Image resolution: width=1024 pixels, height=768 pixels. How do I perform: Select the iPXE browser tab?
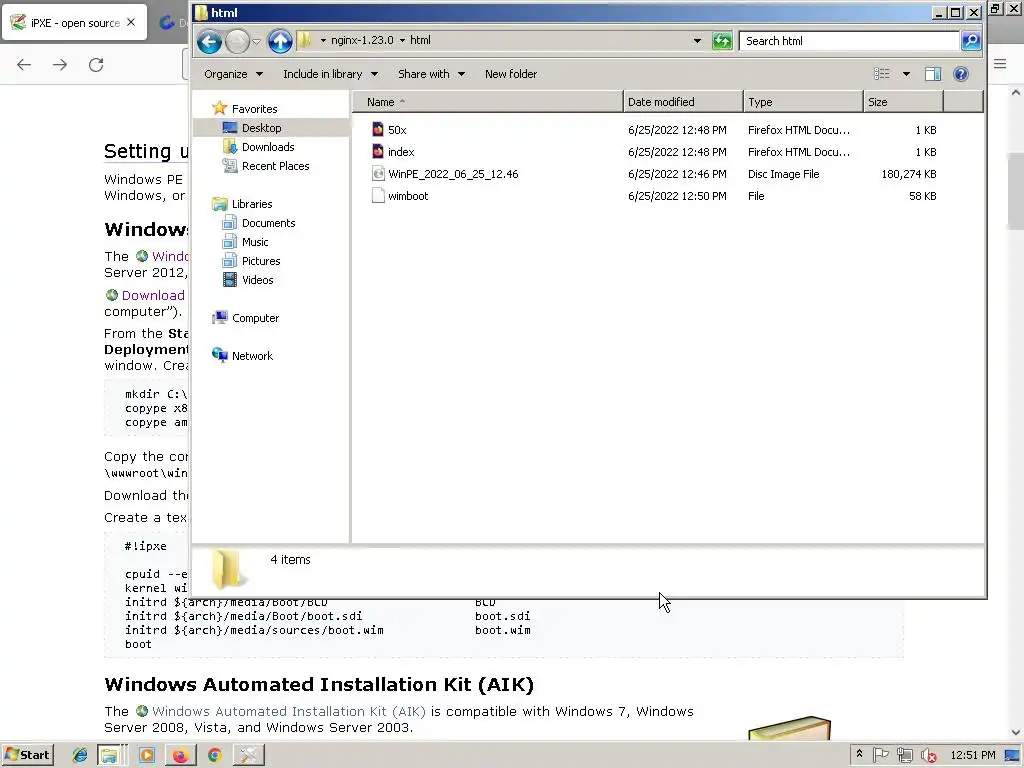click(x=74, y=22)
